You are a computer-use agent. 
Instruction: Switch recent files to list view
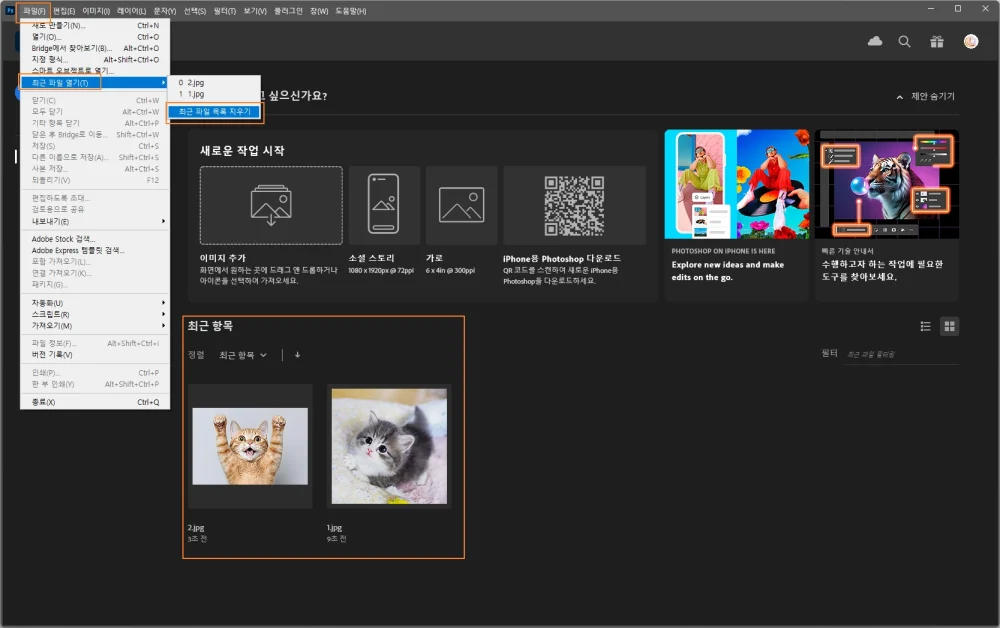(925, 326)
